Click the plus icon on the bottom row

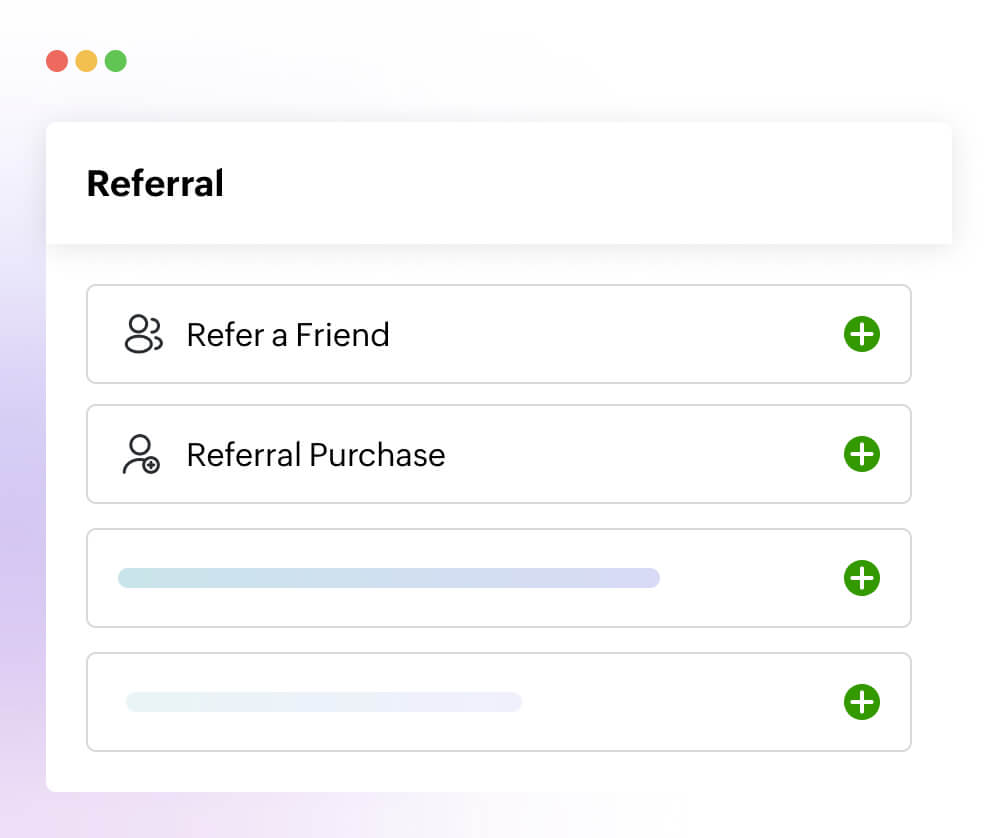[x=861, y=702]
